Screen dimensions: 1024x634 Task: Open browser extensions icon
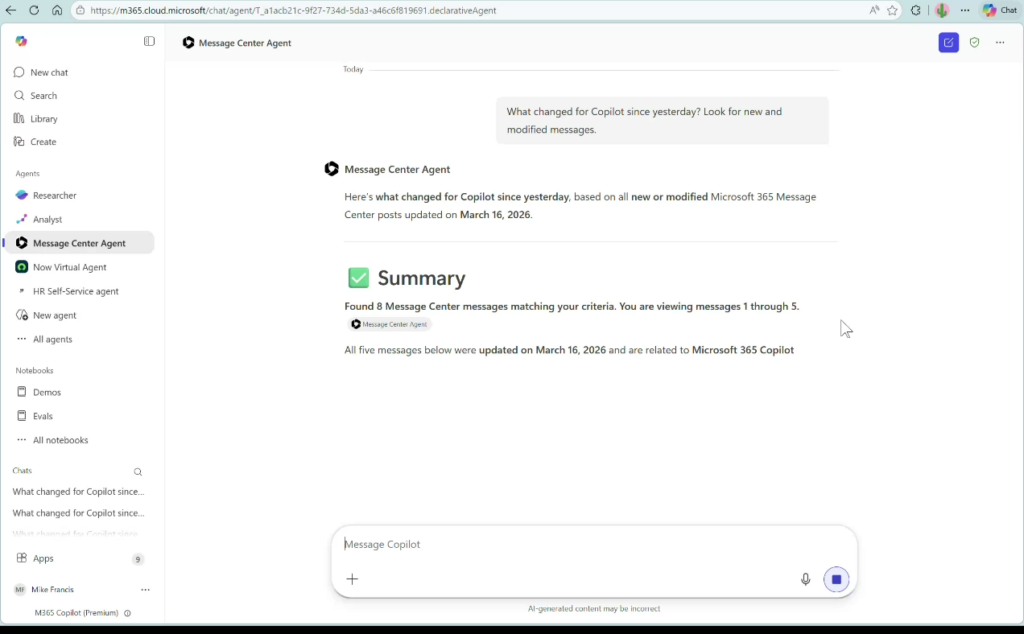pos(916,10)
